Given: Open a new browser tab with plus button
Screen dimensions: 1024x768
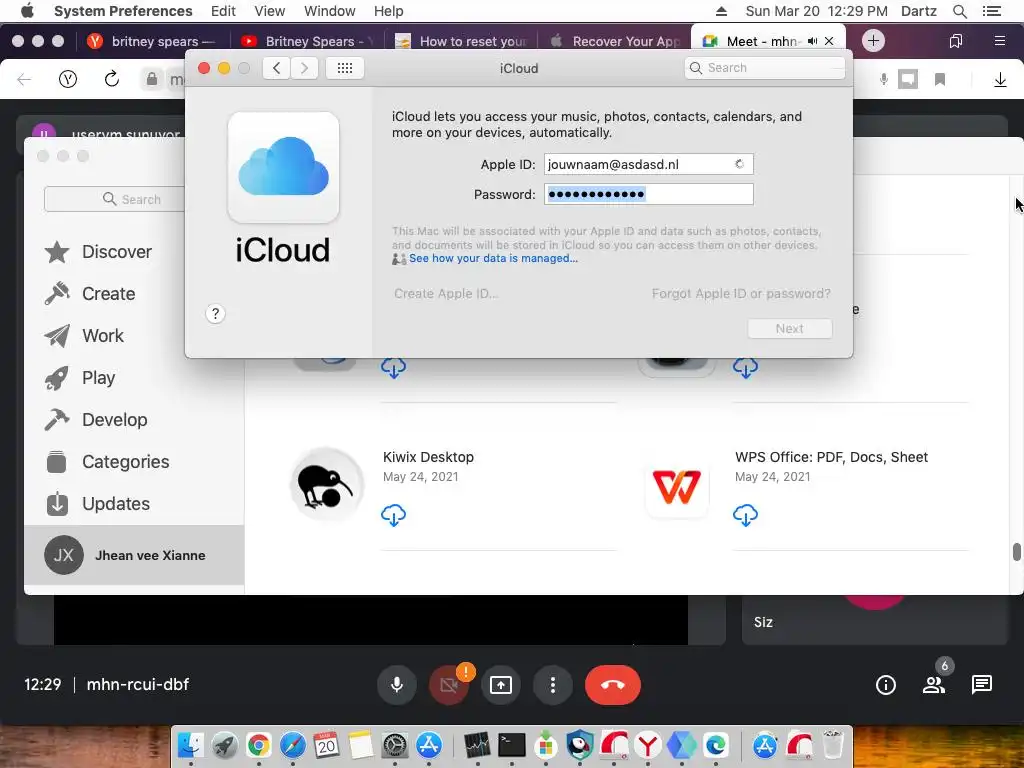Looking at the screenshot, I should coord(873,41).
